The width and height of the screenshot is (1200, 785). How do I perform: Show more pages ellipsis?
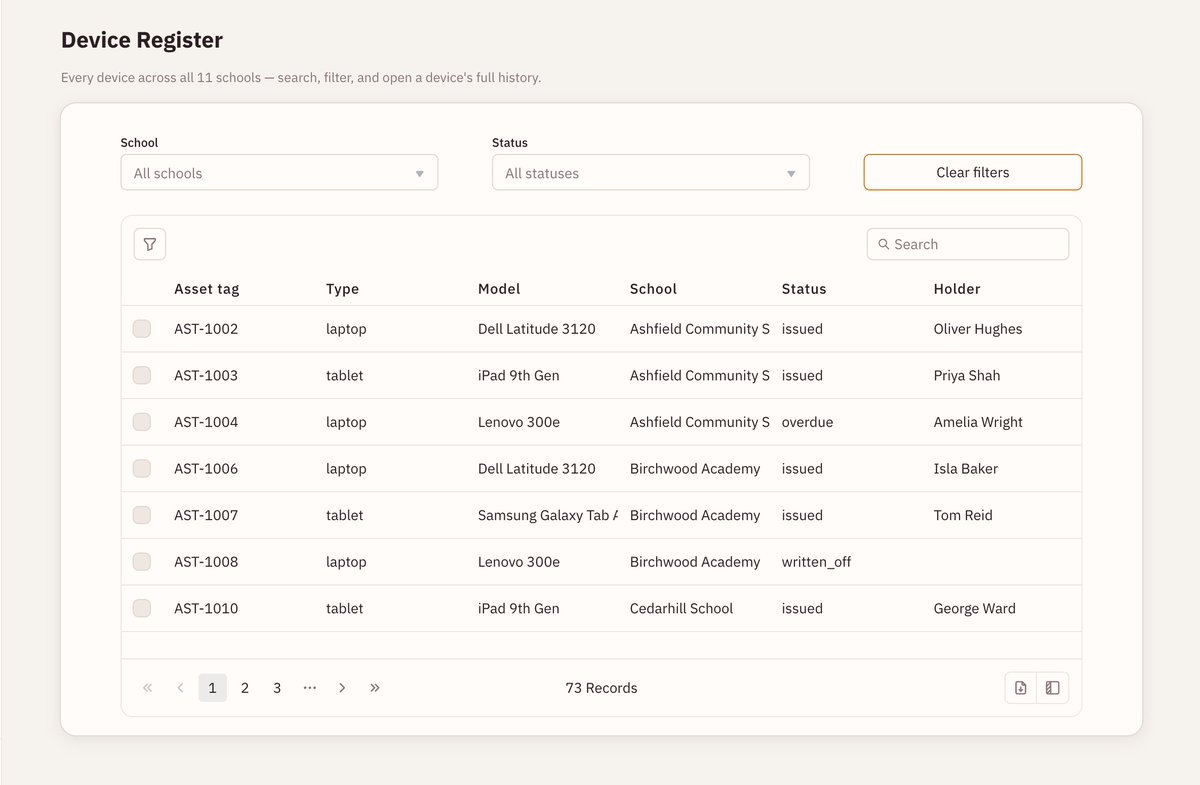(x=310, y=688)
